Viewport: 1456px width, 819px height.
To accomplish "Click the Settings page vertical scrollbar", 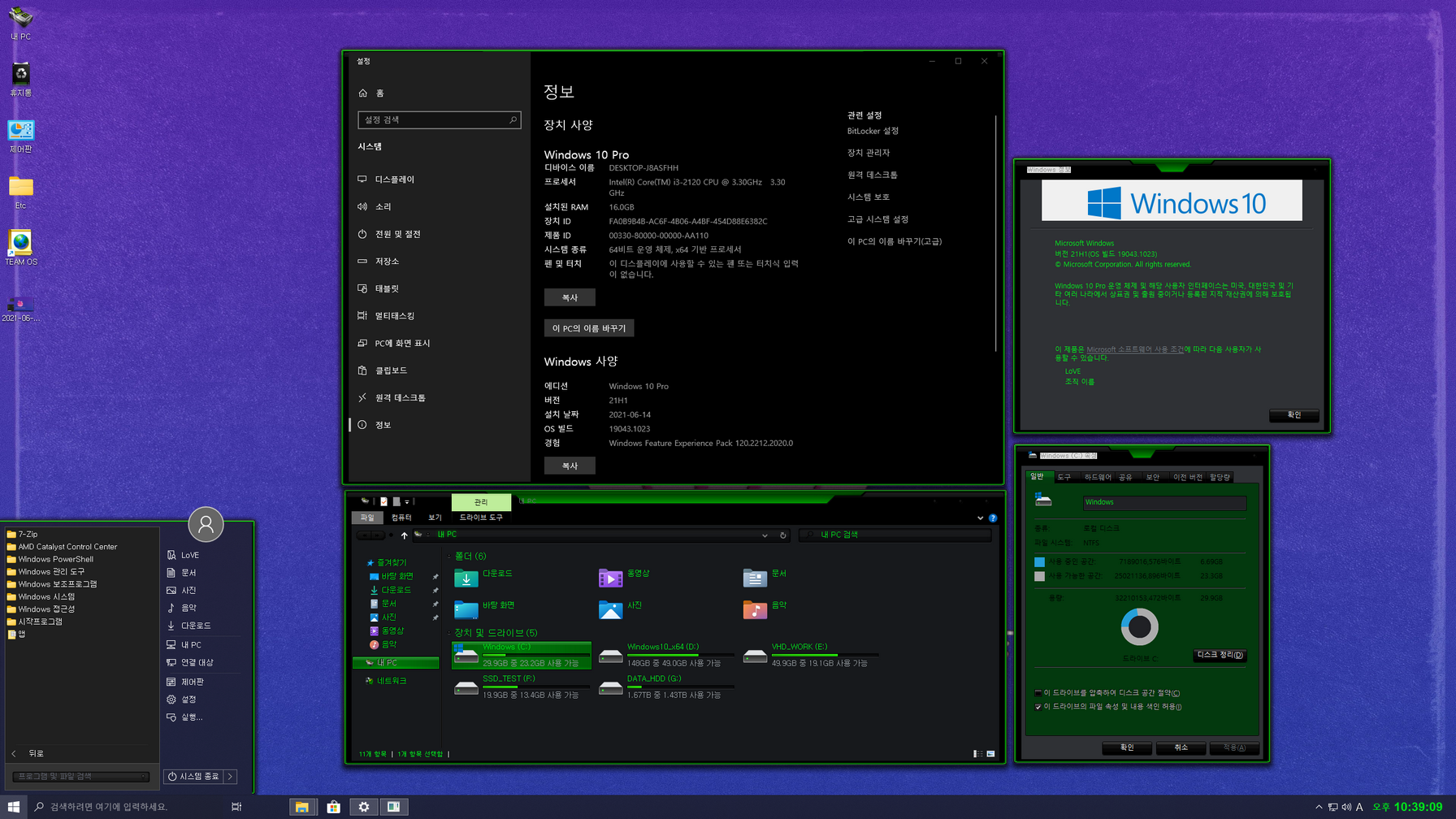I will [x=996, y=234].
